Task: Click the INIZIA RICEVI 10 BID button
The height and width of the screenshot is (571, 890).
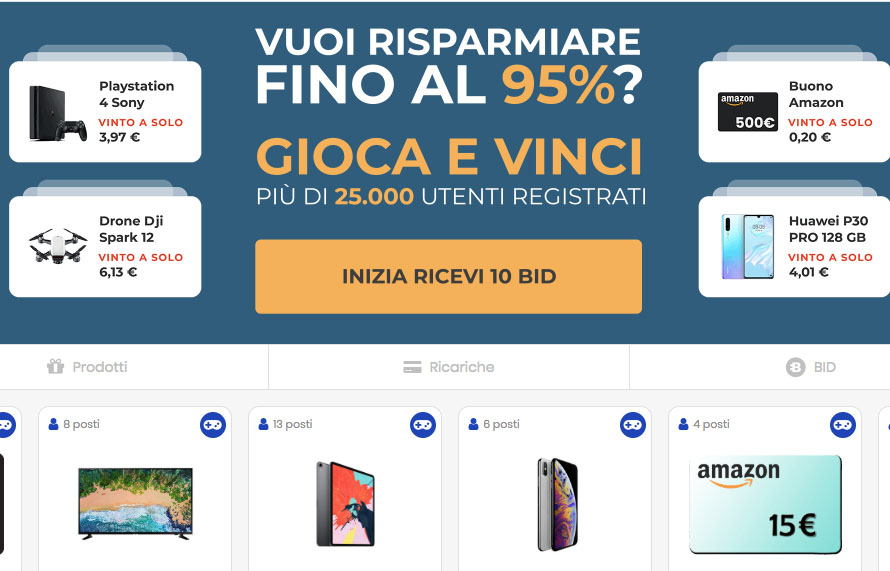Action: point(448,276)
